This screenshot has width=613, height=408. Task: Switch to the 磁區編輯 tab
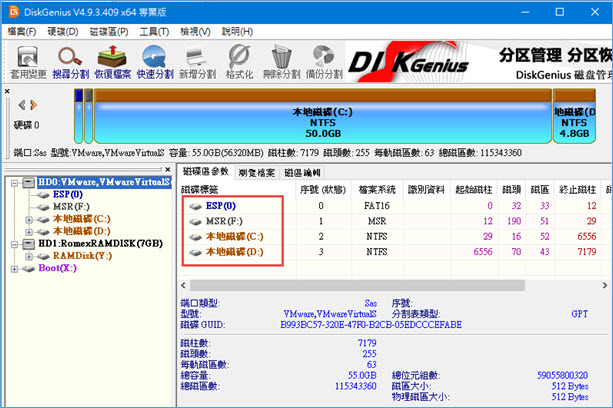302,173
